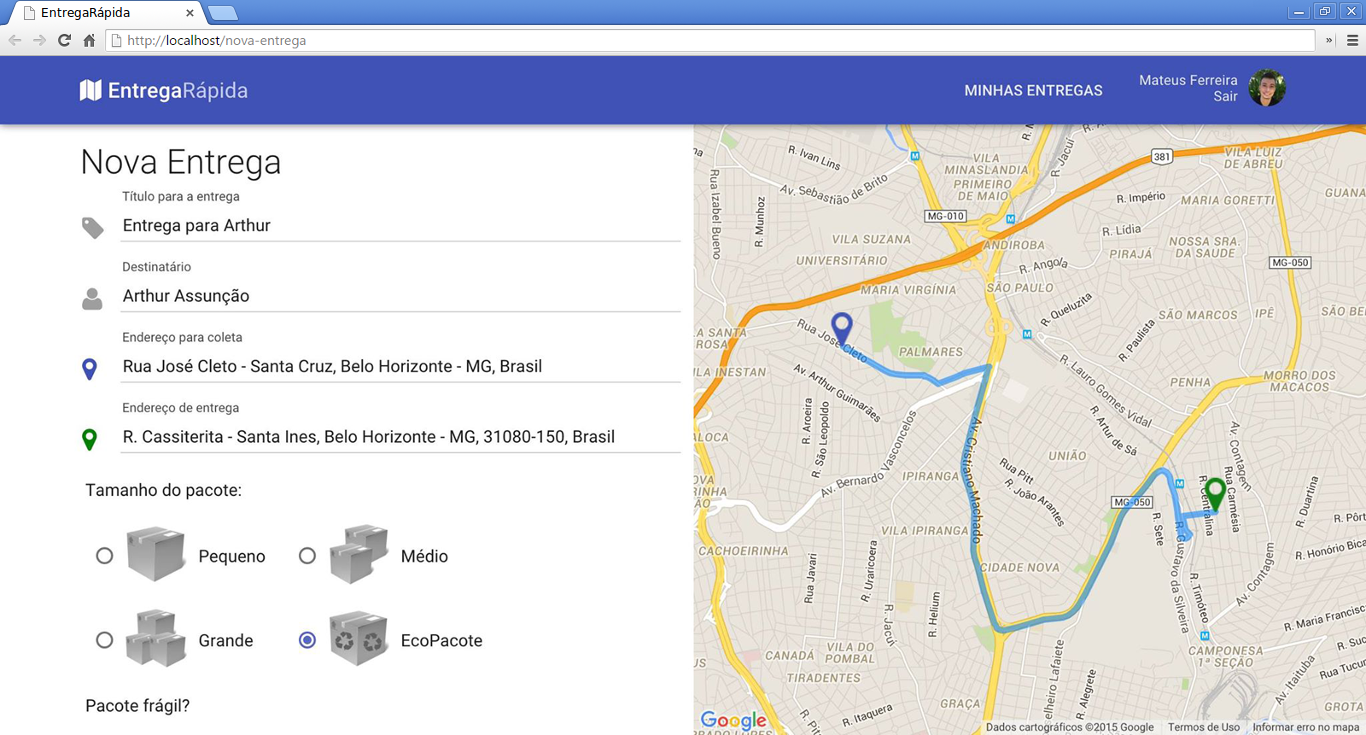This screenshot has height=735, width=1366.
Task: Click the person icon beside Destinatário
Action: [92, 298]
